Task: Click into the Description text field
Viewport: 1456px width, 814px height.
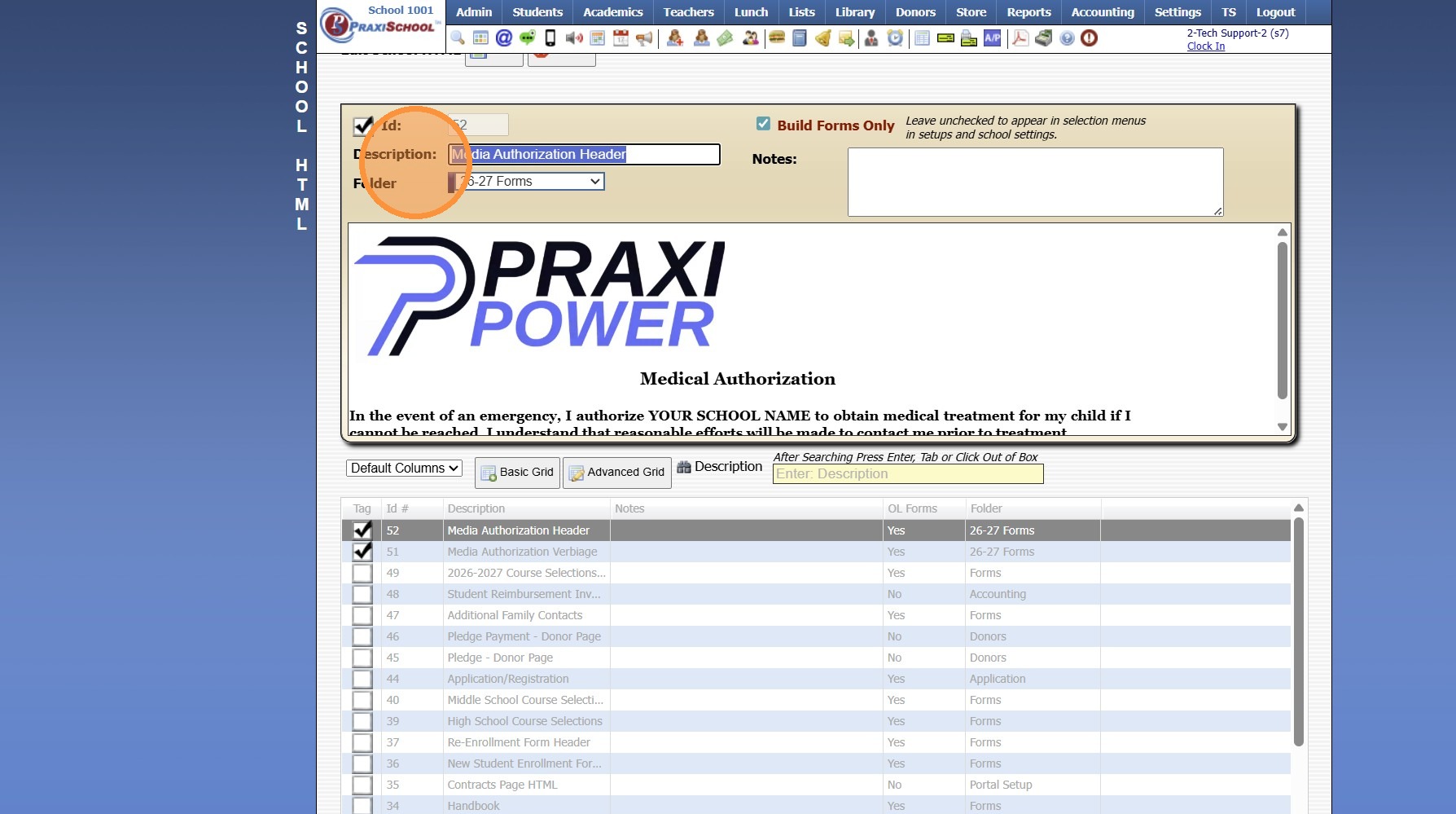Action: (x=584, y=154)
